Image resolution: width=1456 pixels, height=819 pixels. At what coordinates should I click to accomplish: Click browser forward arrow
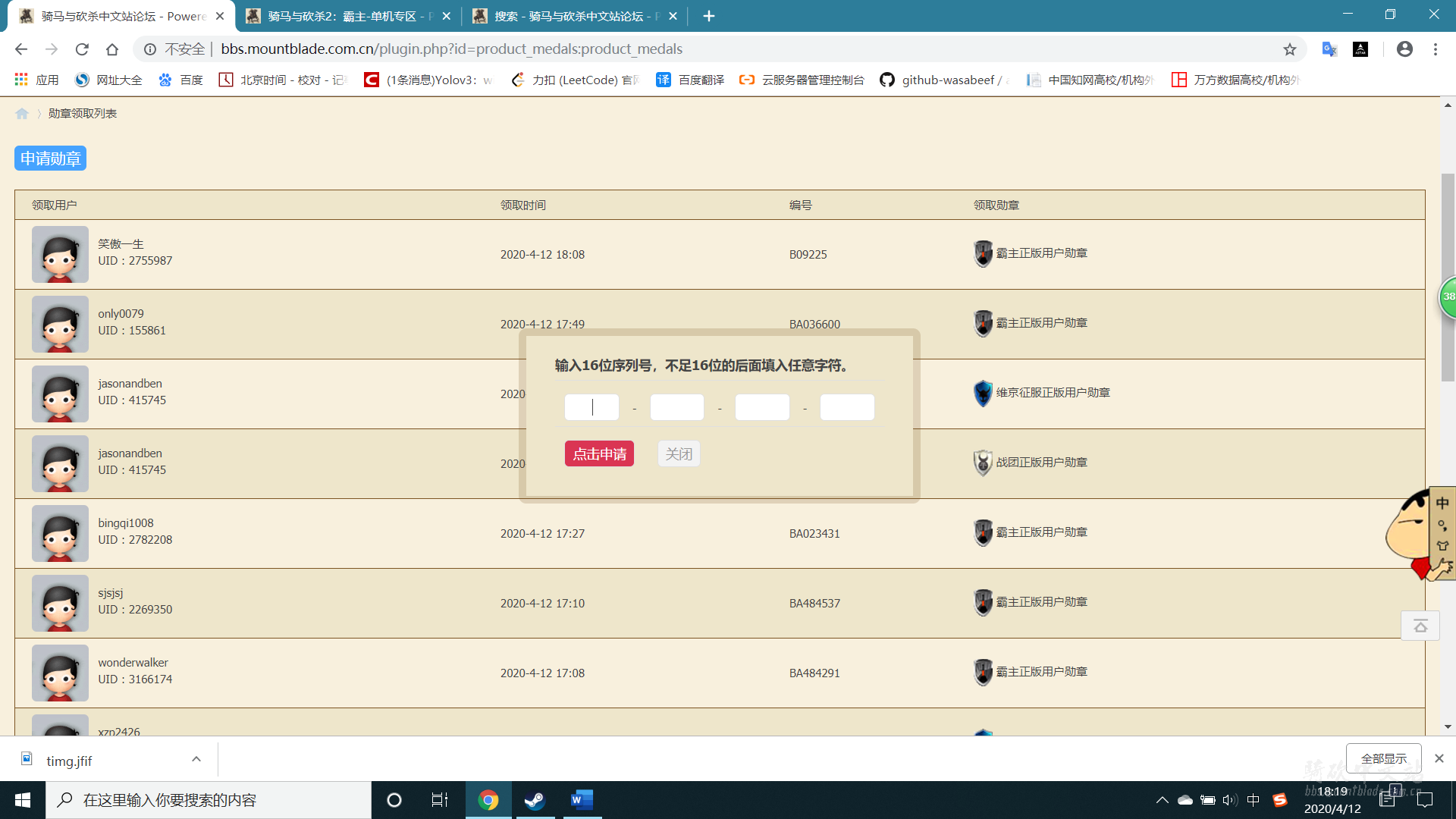pyautogui.click(x=52, y=49)
